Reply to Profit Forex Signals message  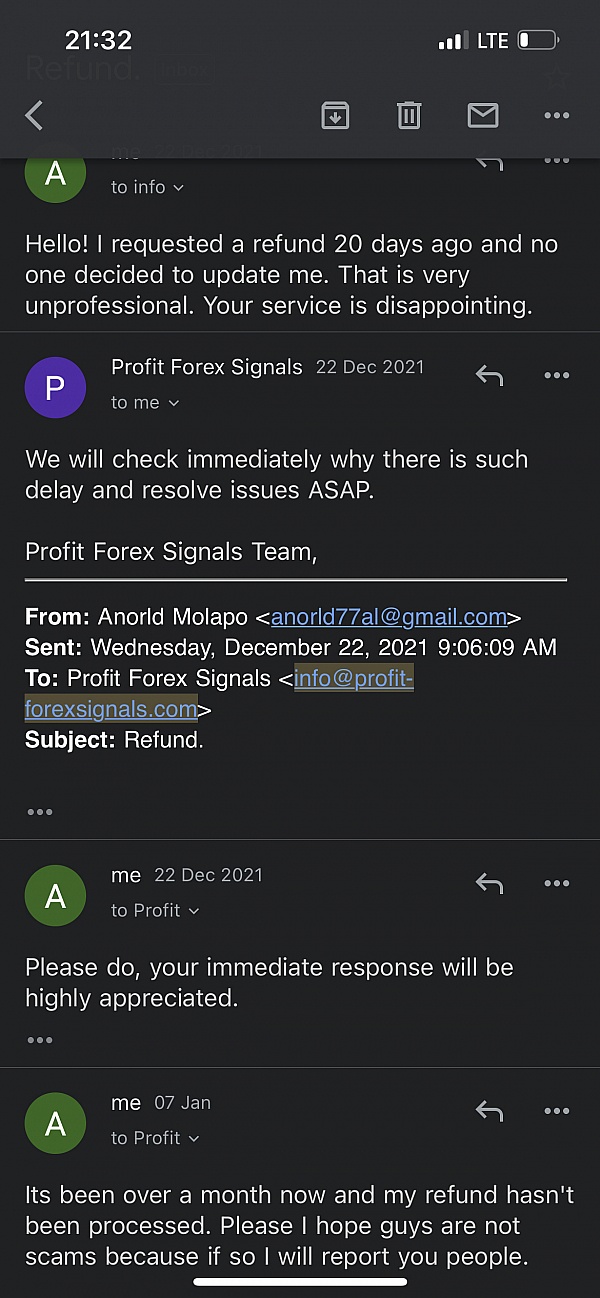coord(489,376)
